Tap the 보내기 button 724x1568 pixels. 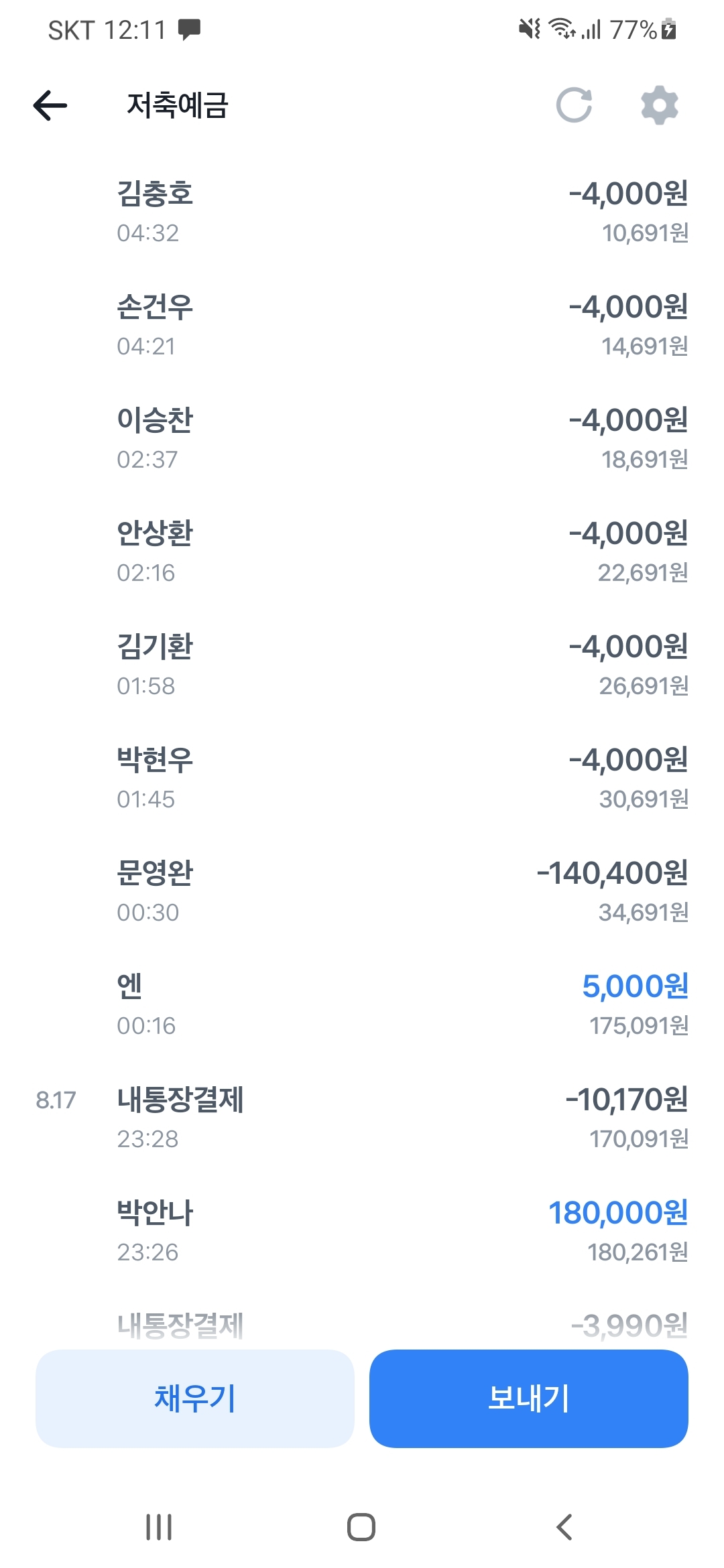528,1398
